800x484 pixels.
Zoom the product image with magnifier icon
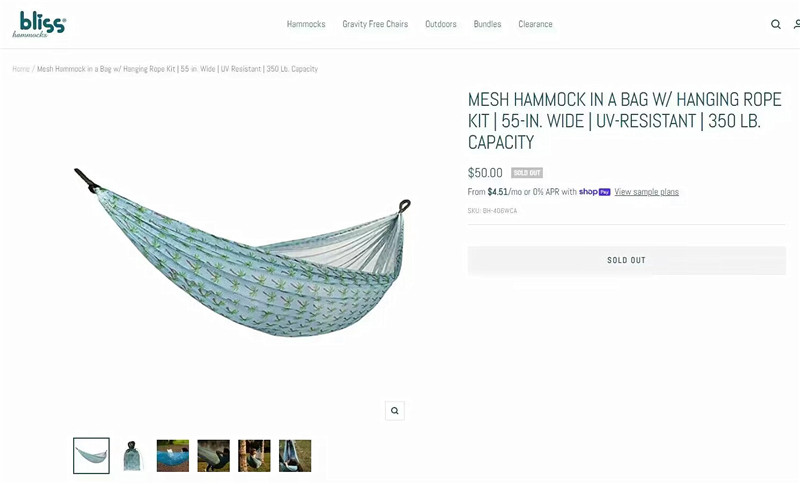pos(394,411)
